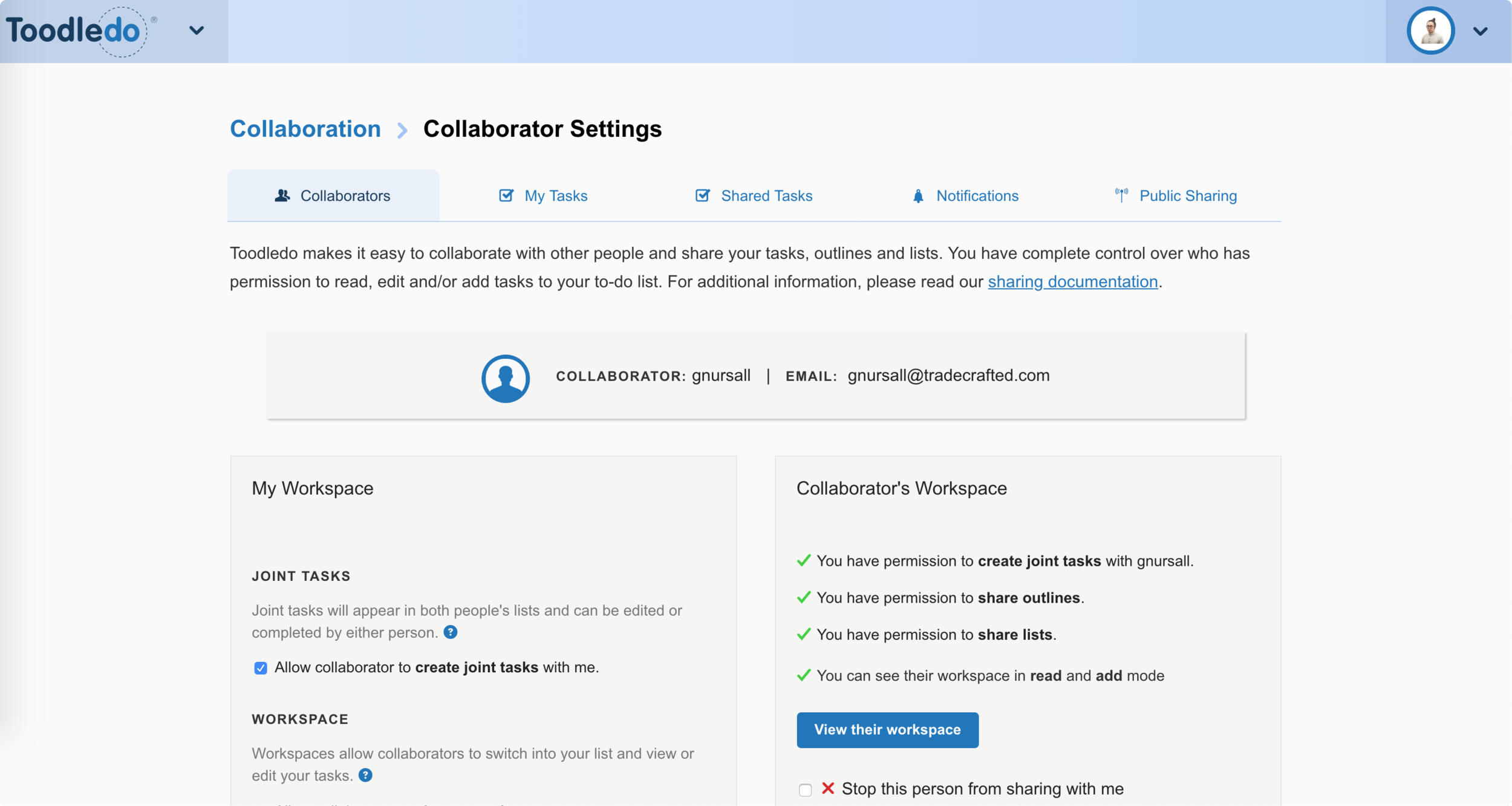The height and width of the screenshot is (806, 1512).
Task: Click the gnursall collaborator avatar icon
Action: (x=506, y=379)
